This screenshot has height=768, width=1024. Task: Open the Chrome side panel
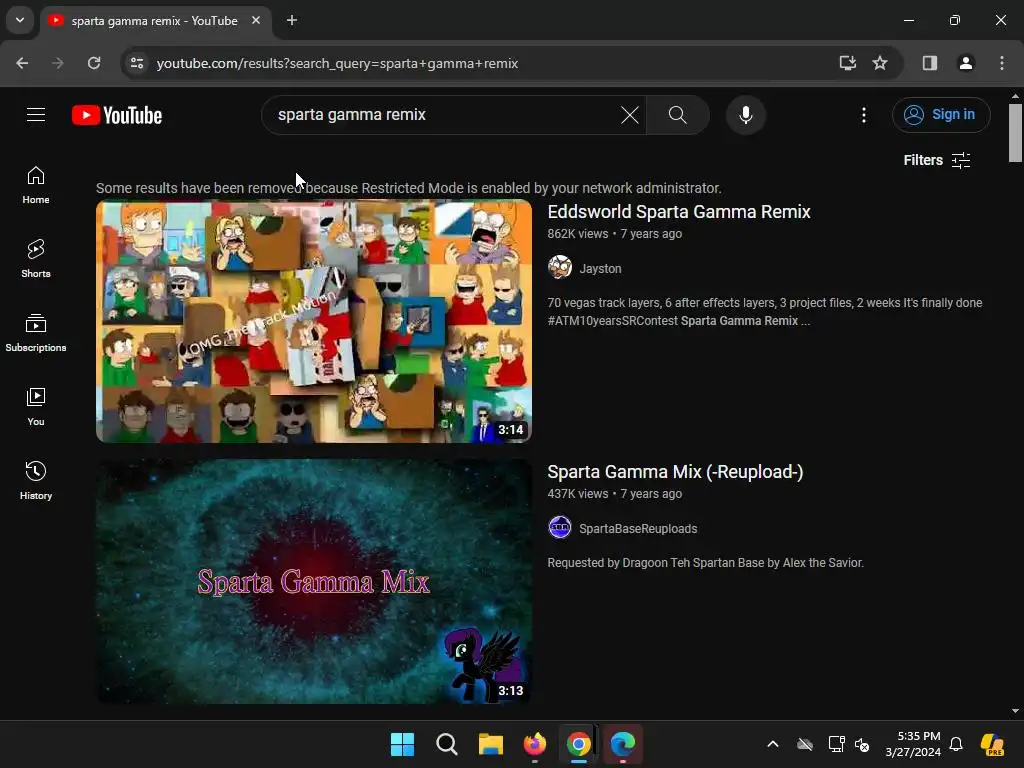(929, 63)
